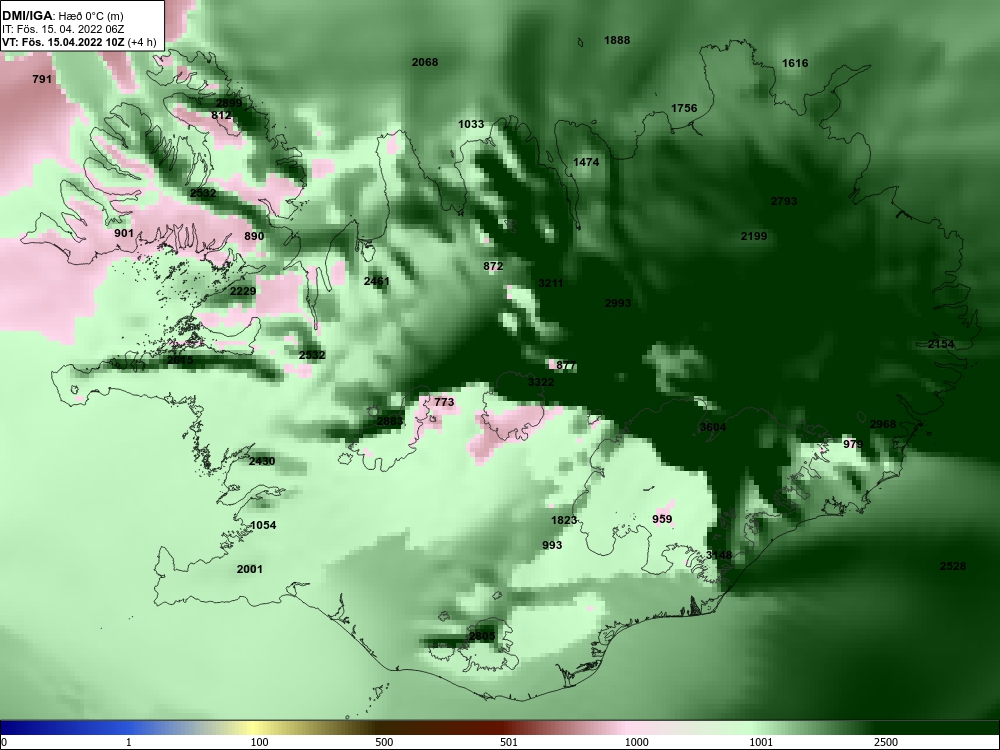
Task: Click the 3148 height value
Action: pyautogui.click(x=719, y=555)
